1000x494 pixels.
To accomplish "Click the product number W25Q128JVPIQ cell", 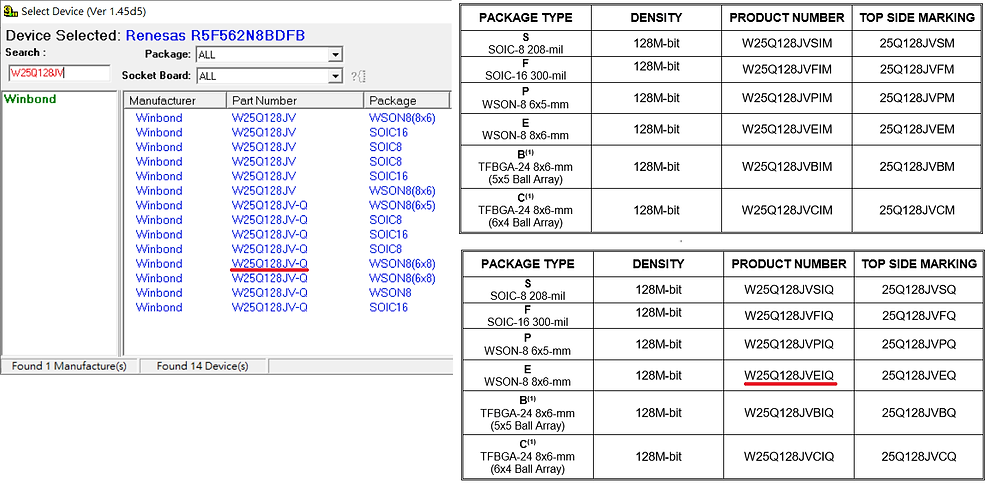I will pos(789,344).
